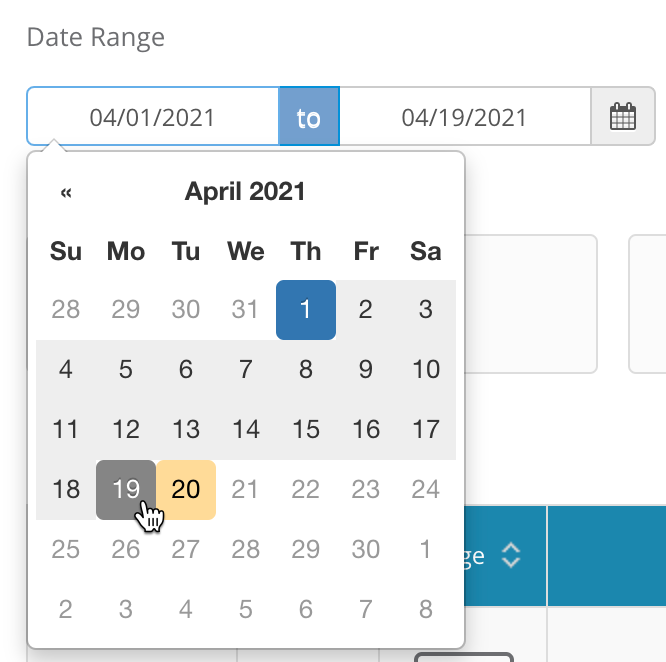The width and height of the screenshot is (666, 662).
Task: Select April 1 in the calendar
Action: [x=306, y=310]
